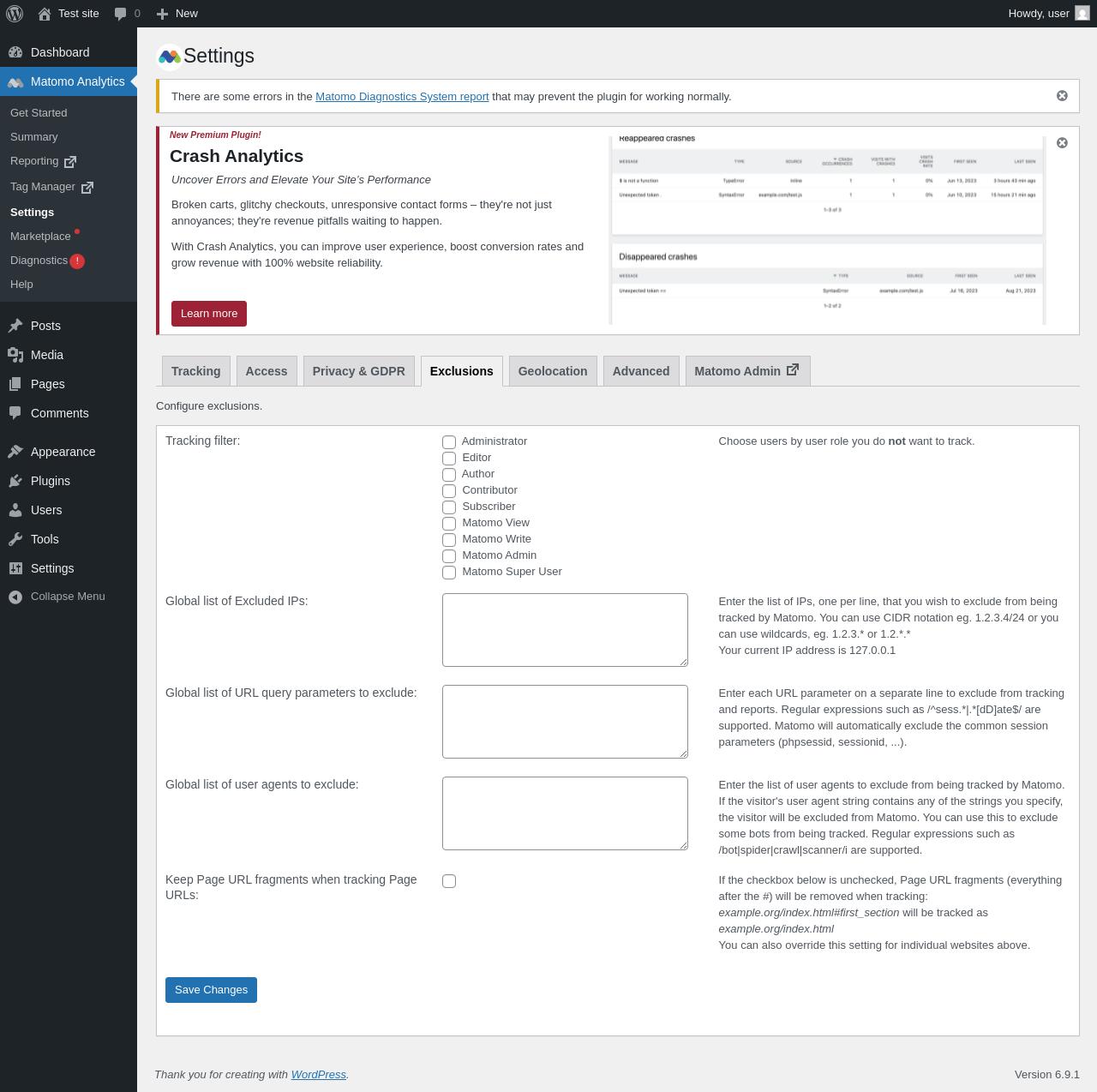Click the Reporting external link icon
This screenshot has height=1092, width=1097.
click(x=70, y=162)
